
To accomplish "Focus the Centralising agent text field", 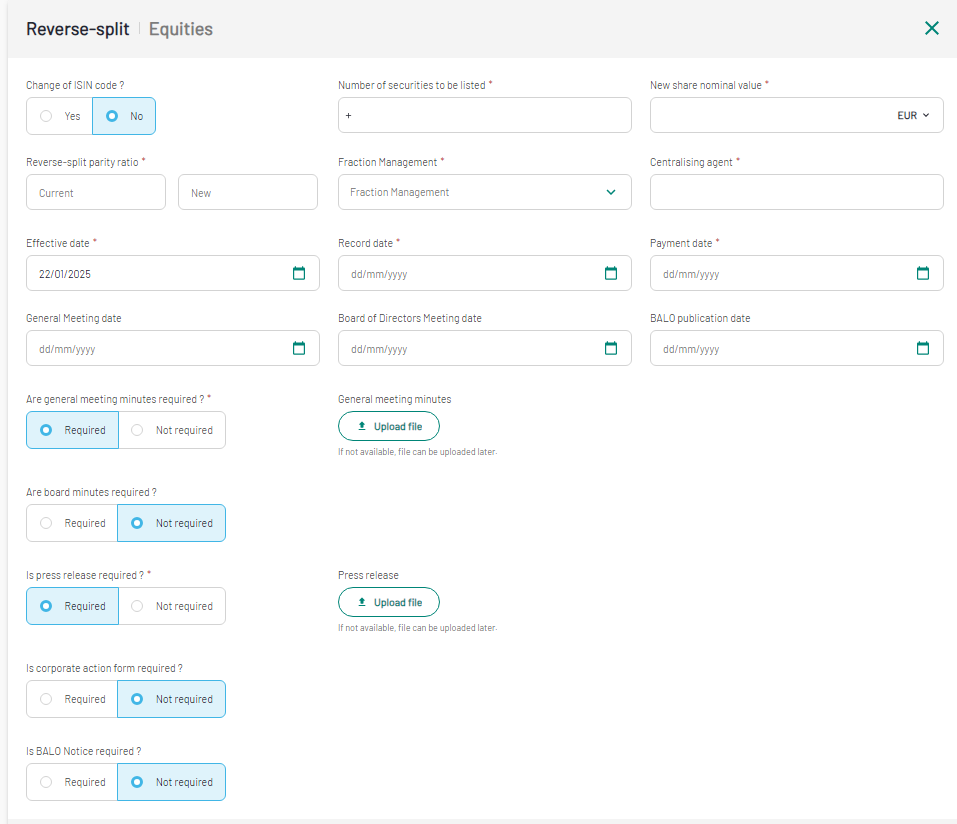I will coord(796,192).
